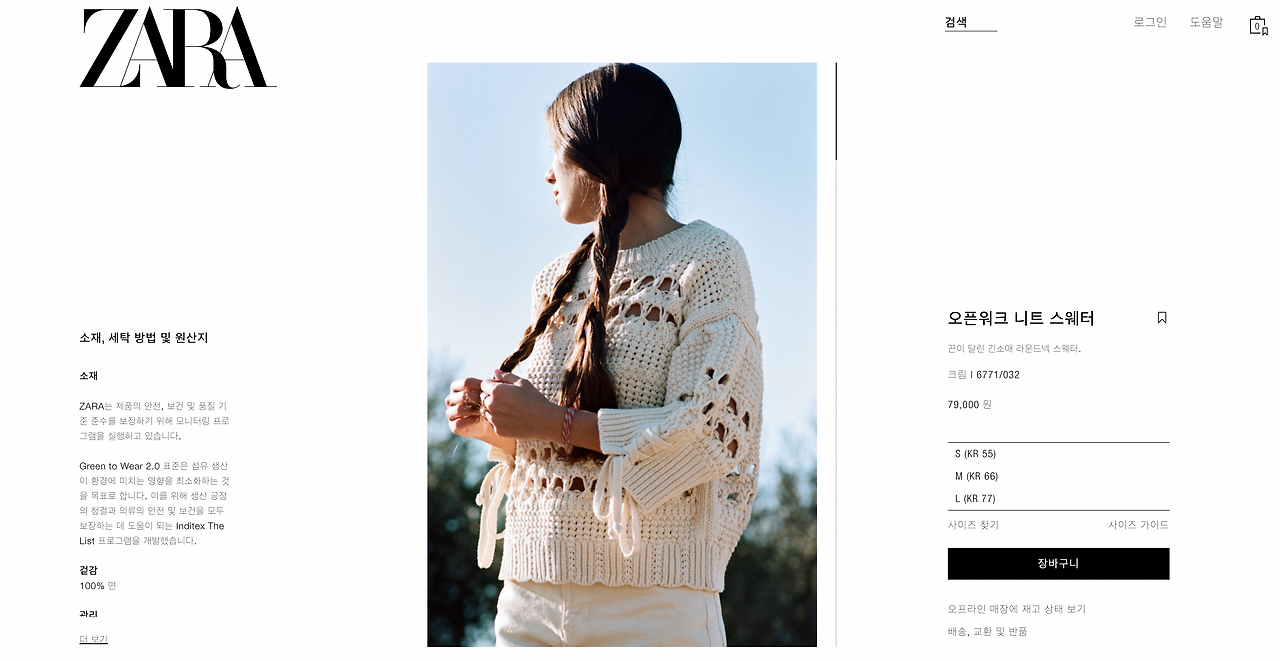Open 도움말 in top navigation

point(1206,22)
